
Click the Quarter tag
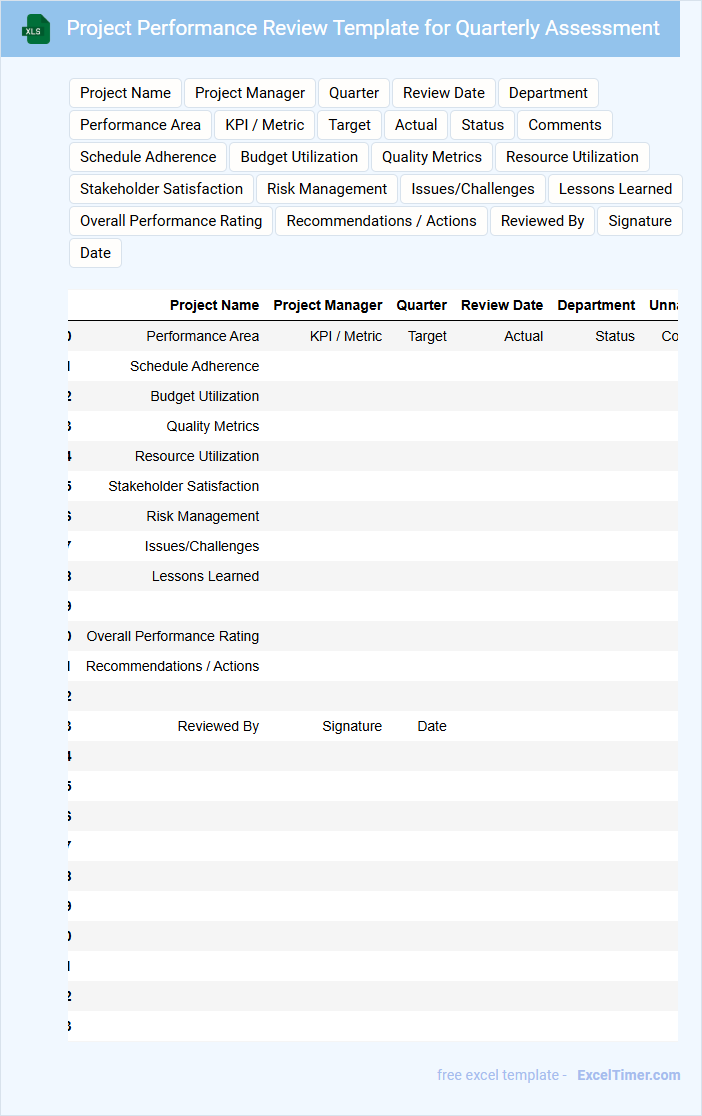[x=354, y=93]
